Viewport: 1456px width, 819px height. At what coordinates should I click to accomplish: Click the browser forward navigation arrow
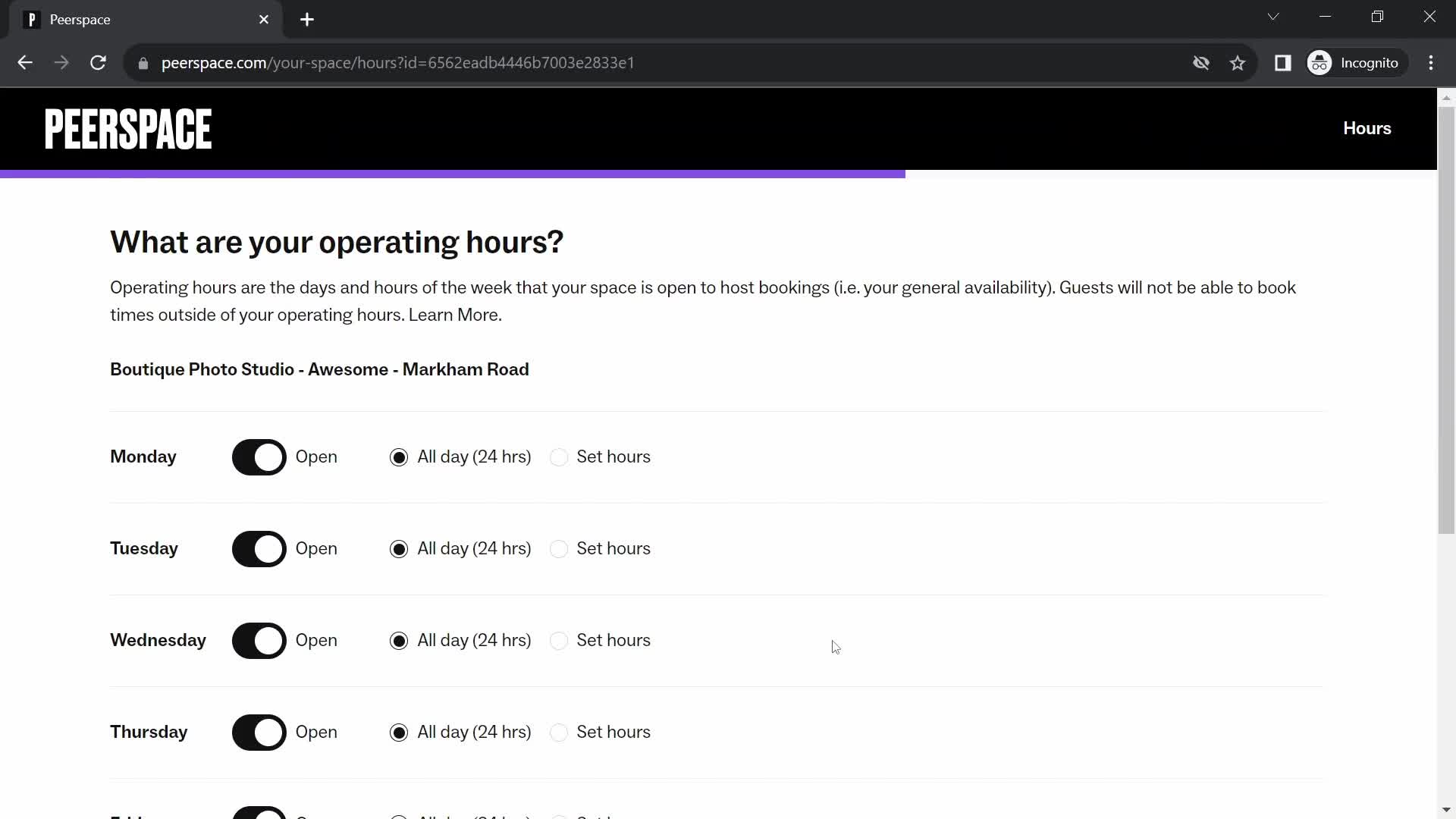pos(61,62)
